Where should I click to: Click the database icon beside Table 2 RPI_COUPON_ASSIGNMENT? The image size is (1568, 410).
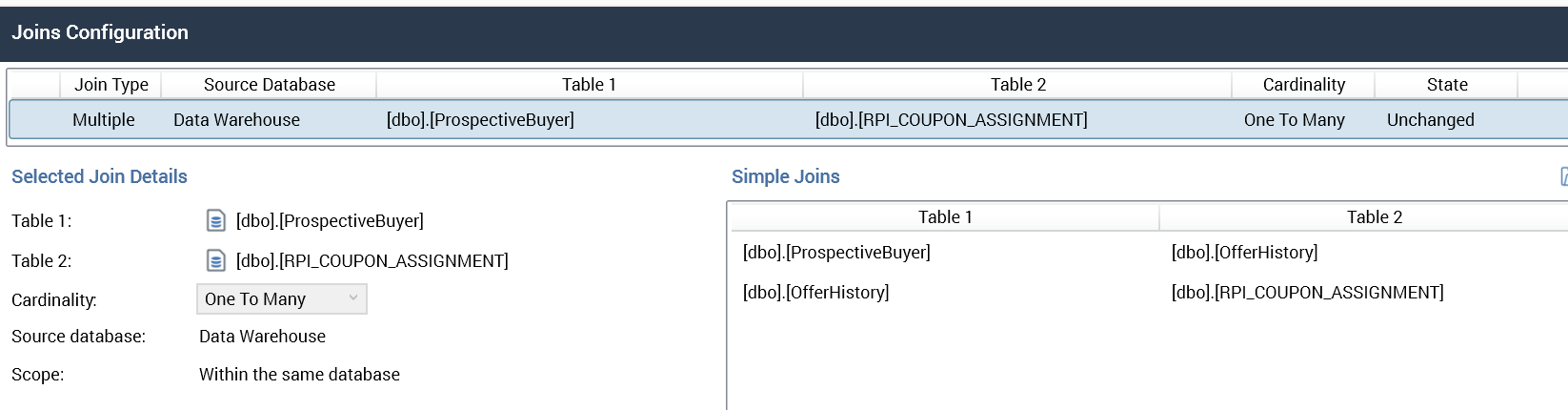[x=216, y=261]
